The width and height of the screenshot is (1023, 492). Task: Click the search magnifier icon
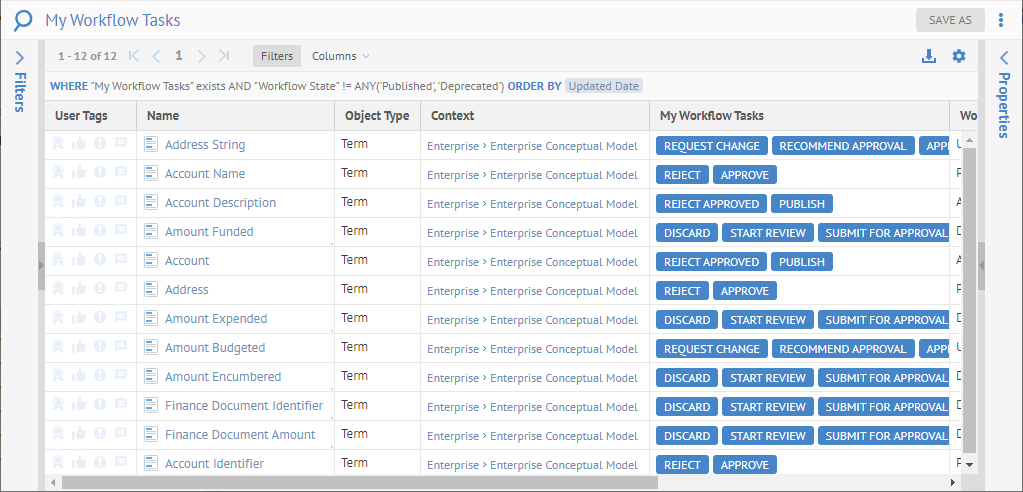(22, 20)
